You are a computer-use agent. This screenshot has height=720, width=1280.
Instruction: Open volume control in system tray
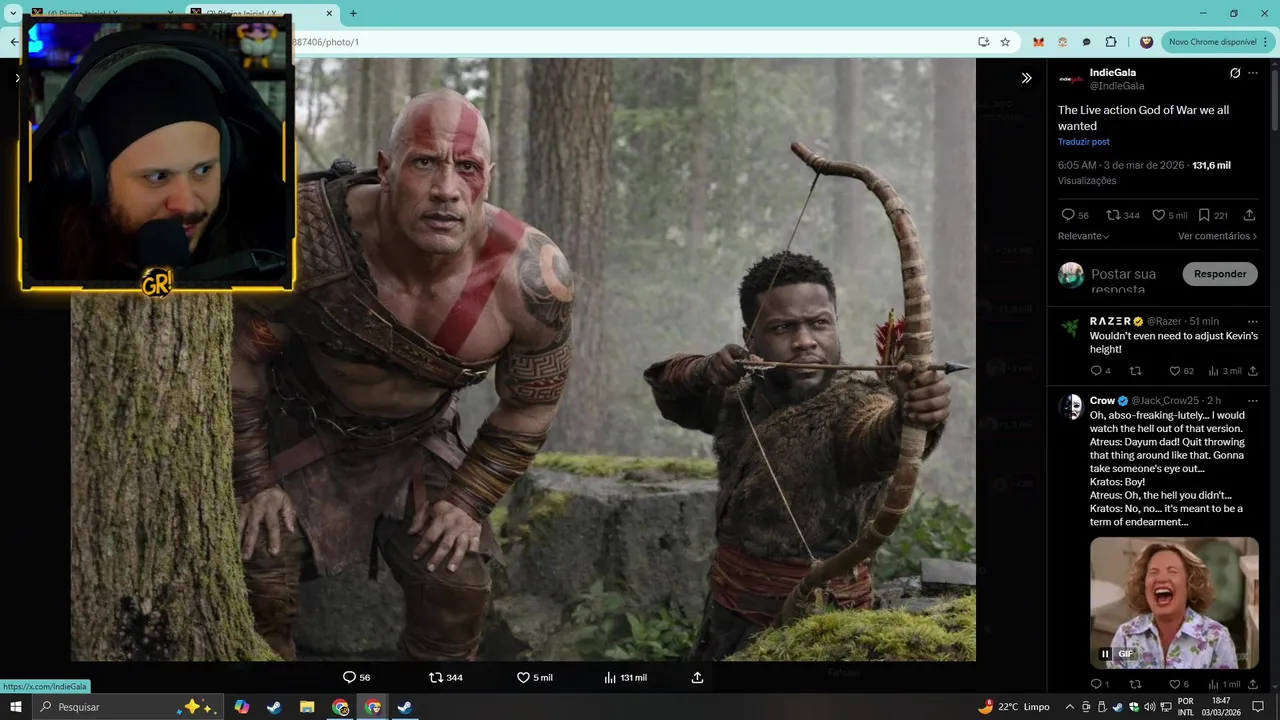(x=1149, y=707)
